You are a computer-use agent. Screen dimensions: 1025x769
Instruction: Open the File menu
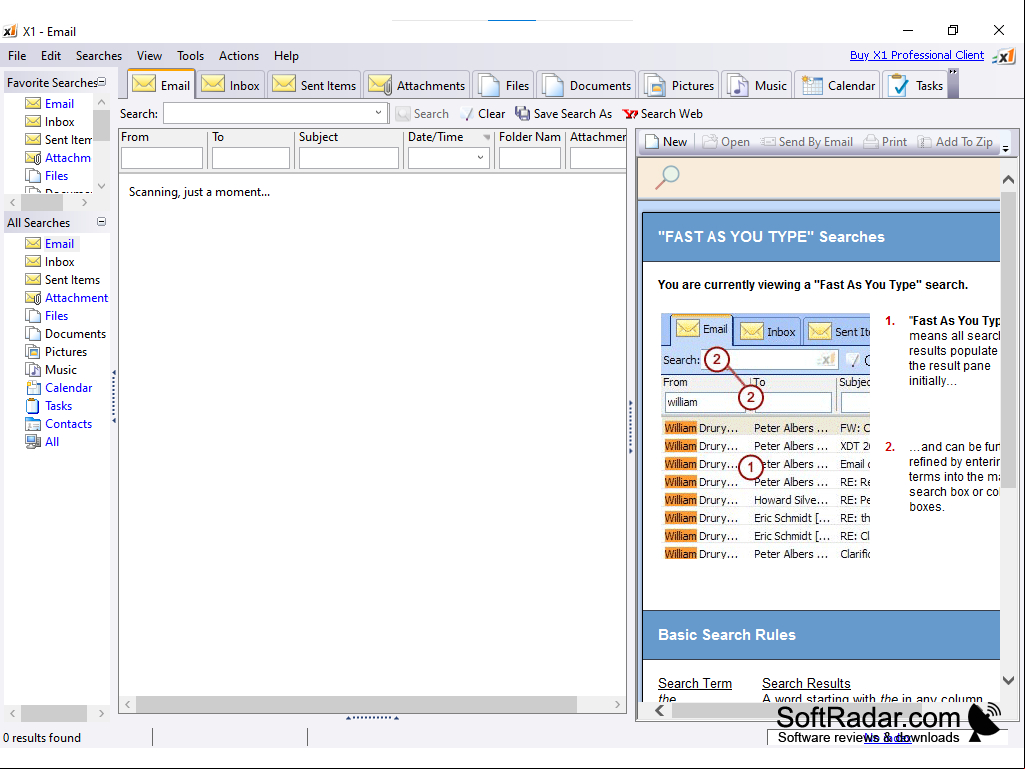coord(17,56)
